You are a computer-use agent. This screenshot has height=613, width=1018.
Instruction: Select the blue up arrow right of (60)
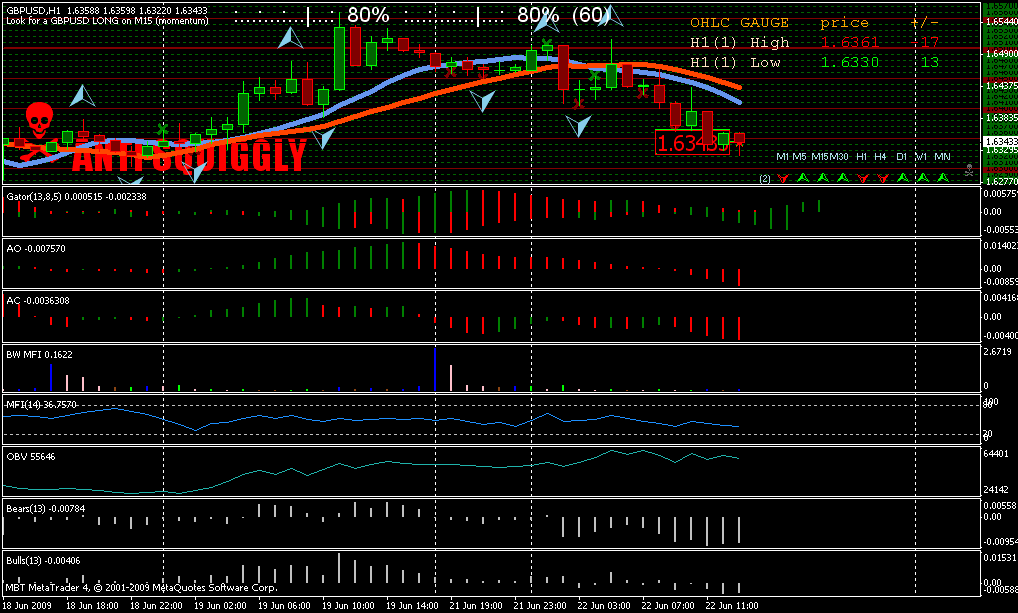(612, 16)
